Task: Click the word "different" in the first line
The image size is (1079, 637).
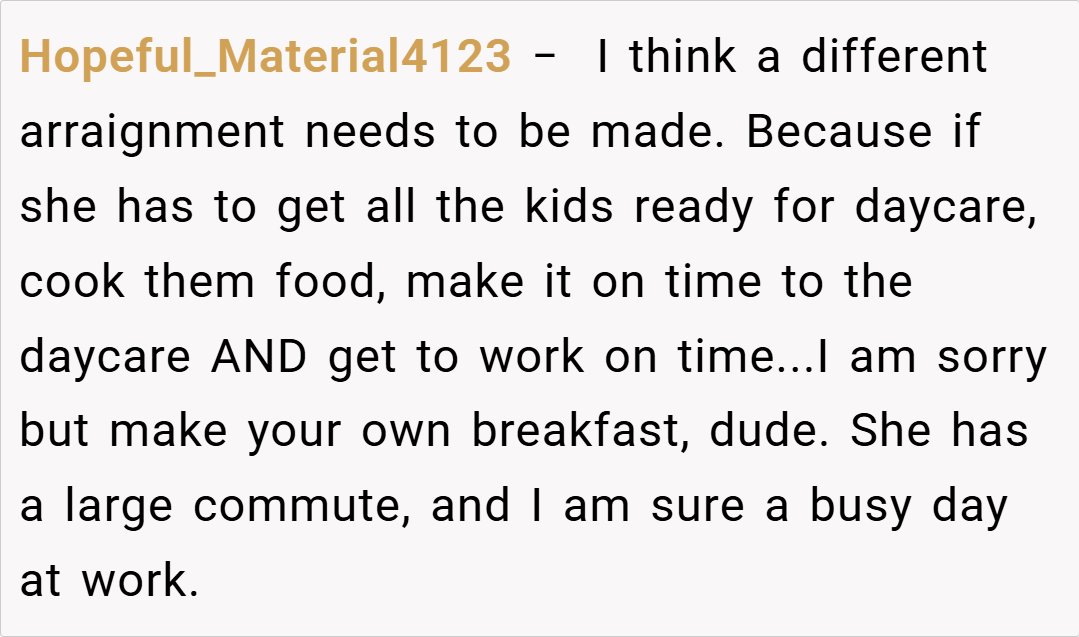Action: 894,58
